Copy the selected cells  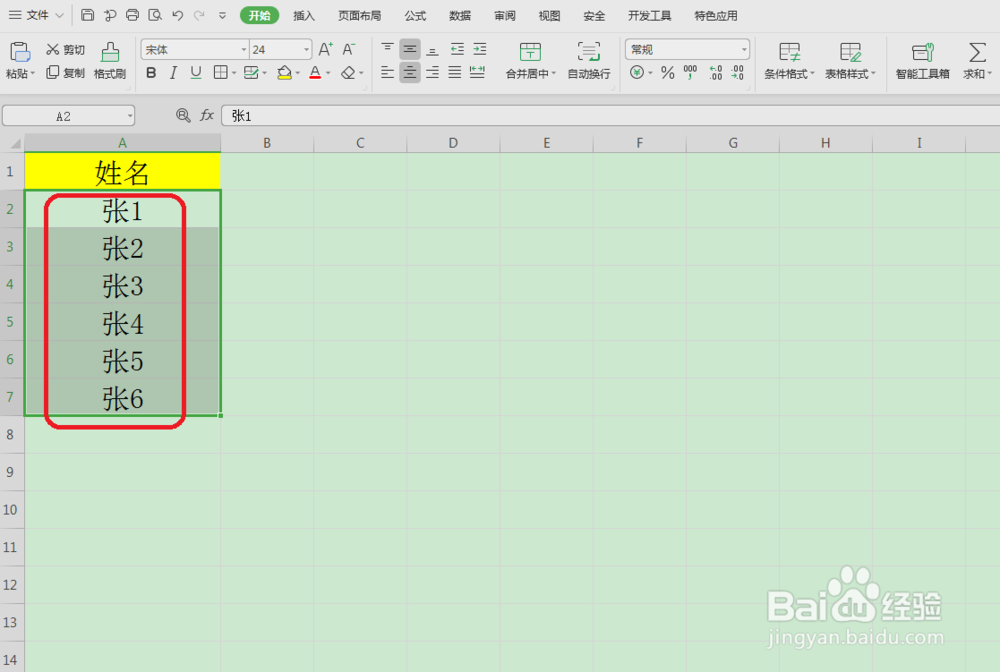pyautogui.click(x=65, y=73)
